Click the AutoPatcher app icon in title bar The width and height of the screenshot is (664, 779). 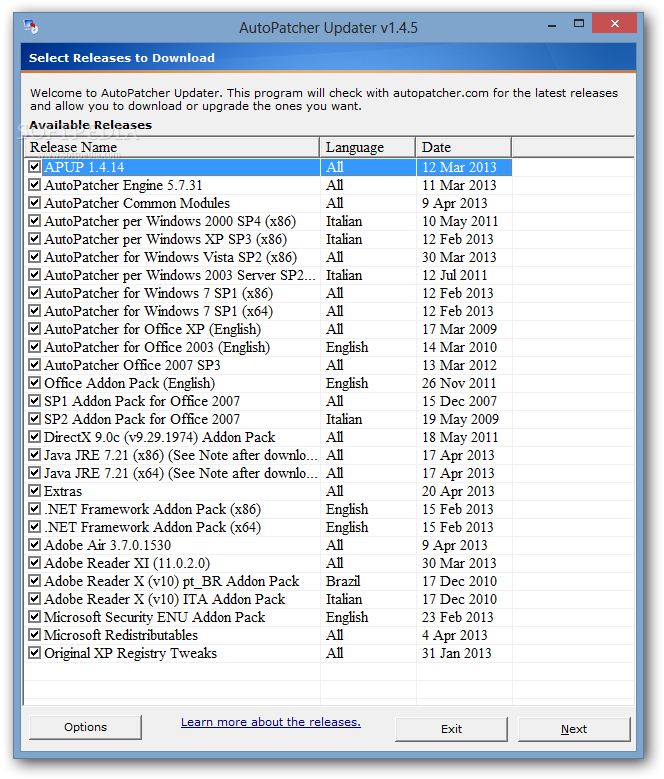point(31,26)
